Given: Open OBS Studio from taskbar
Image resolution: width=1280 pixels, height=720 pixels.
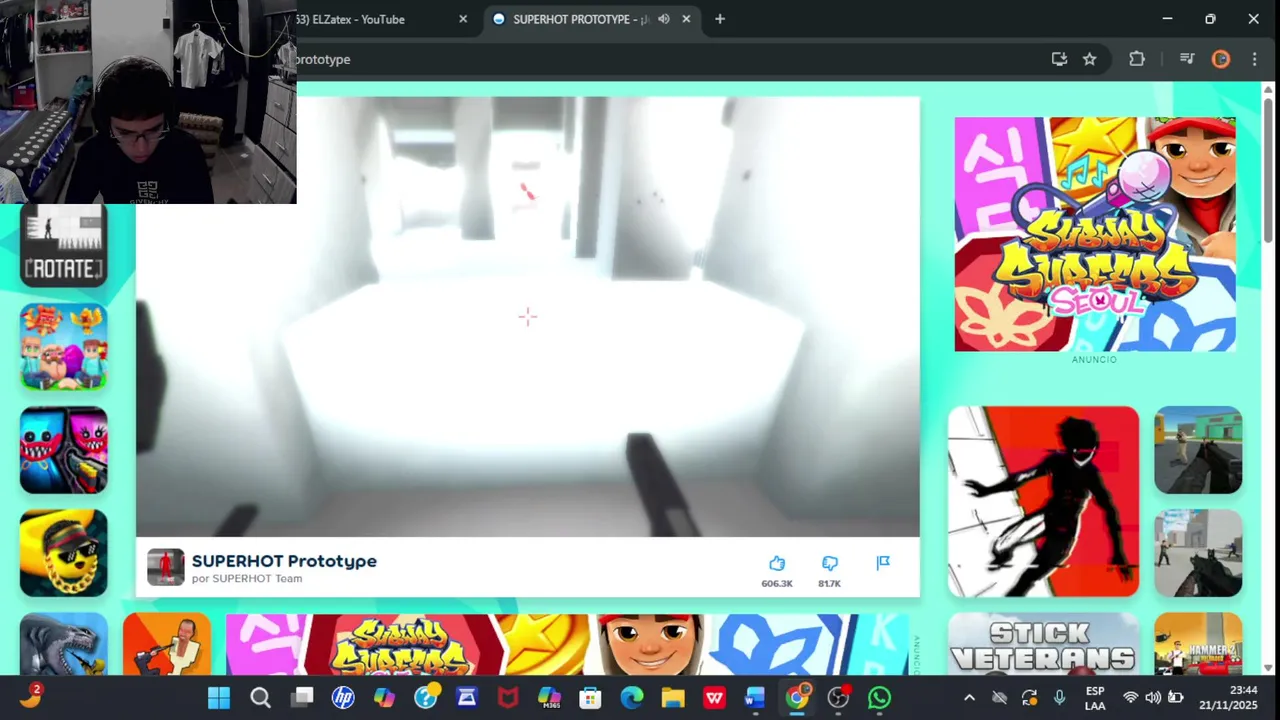Looking at the screenshot, I should pos(838,698).
